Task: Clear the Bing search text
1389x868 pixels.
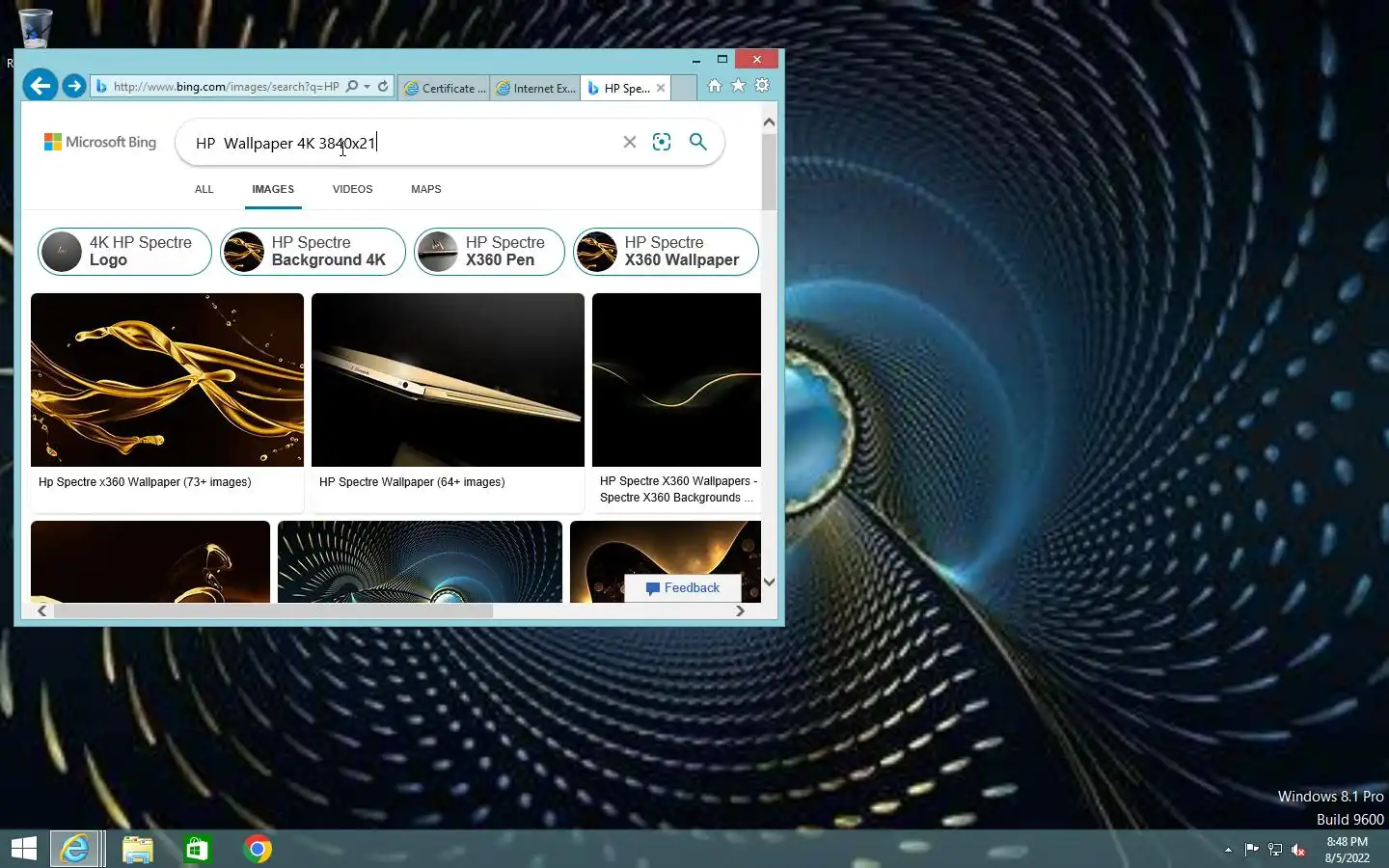Action: pos(630,143)
